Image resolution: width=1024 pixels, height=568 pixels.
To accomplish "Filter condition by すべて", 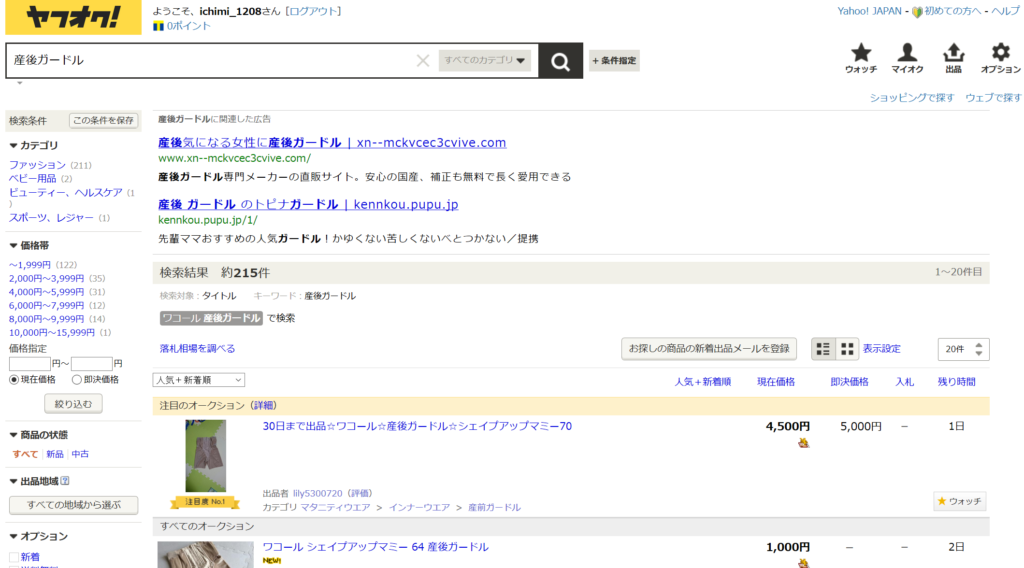I will tap(25, 454).
